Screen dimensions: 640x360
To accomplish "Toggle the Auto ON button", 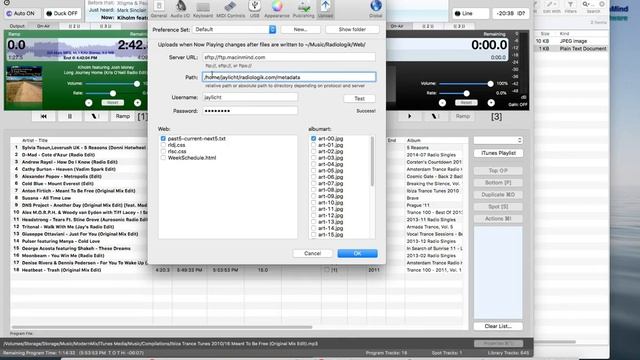I will 21,13.
